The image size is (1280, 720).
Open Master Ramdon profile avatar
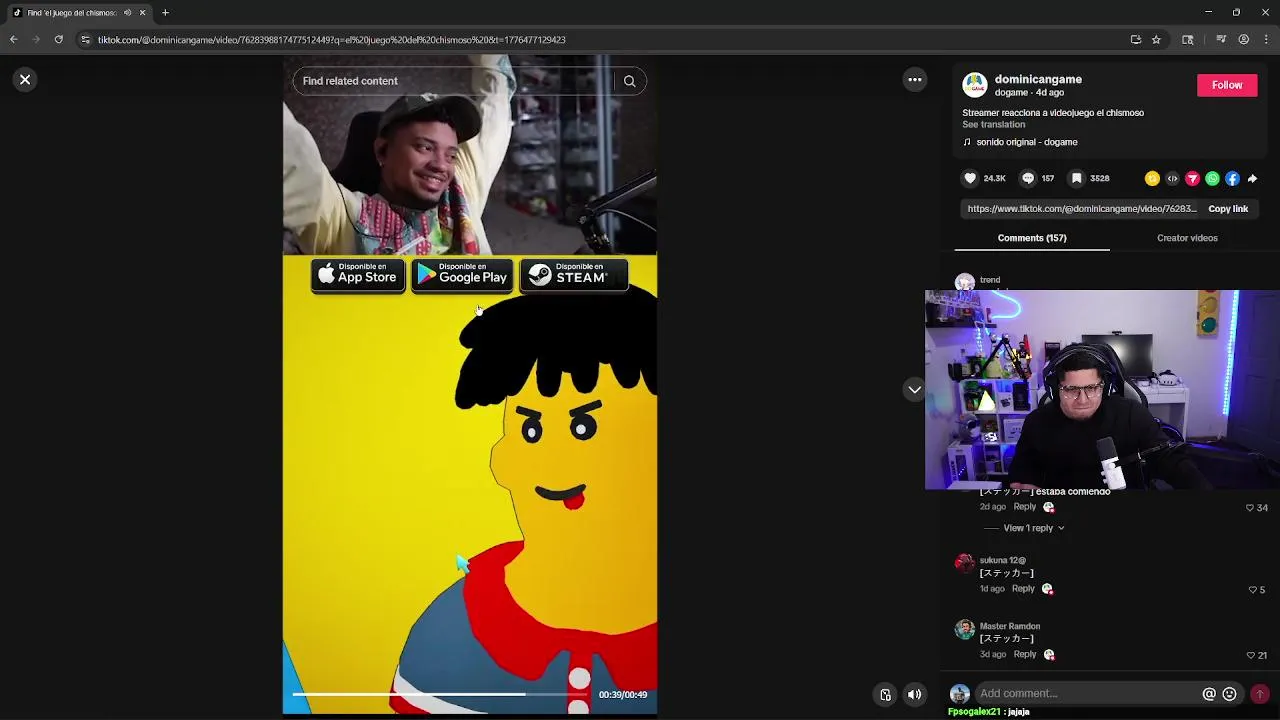(964, 629)
